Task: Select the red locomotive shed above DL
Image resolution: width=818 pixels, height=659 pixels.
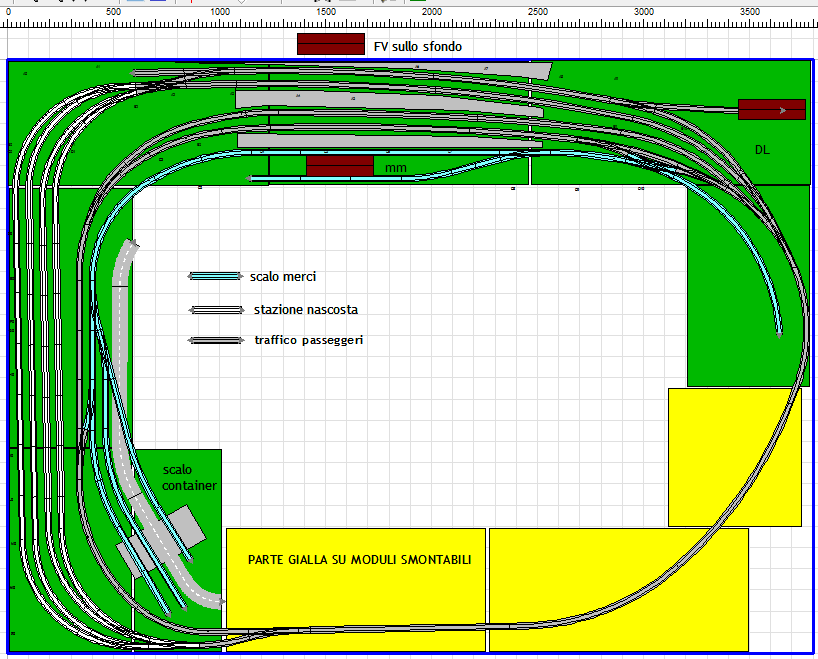Action: pos(771,110)
